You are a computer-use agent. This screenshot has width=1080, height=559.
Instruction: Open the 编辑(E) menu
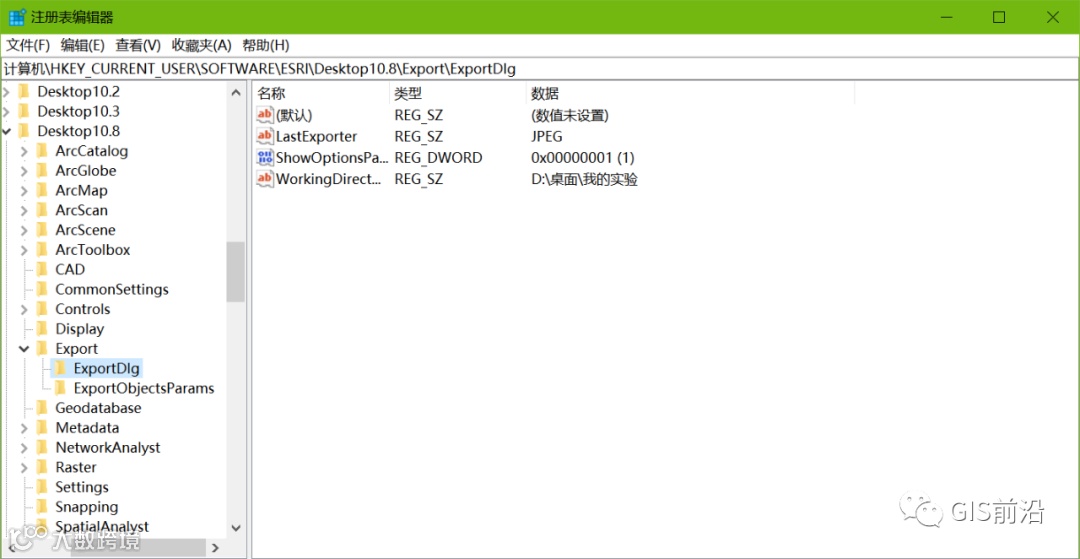(x=83, y=45)
